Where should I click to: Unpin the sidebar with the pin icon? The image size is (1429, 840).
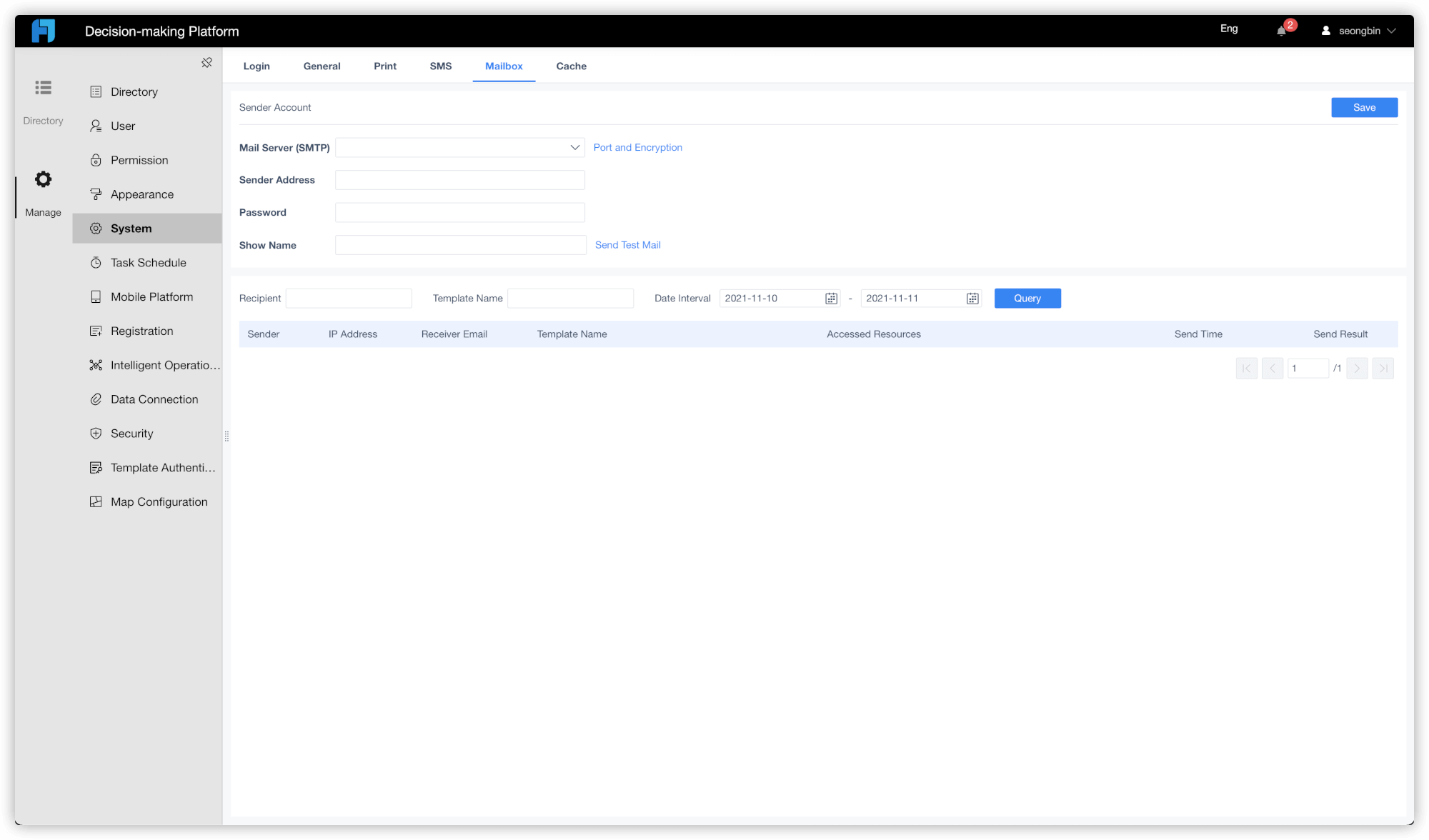(206, 63)
